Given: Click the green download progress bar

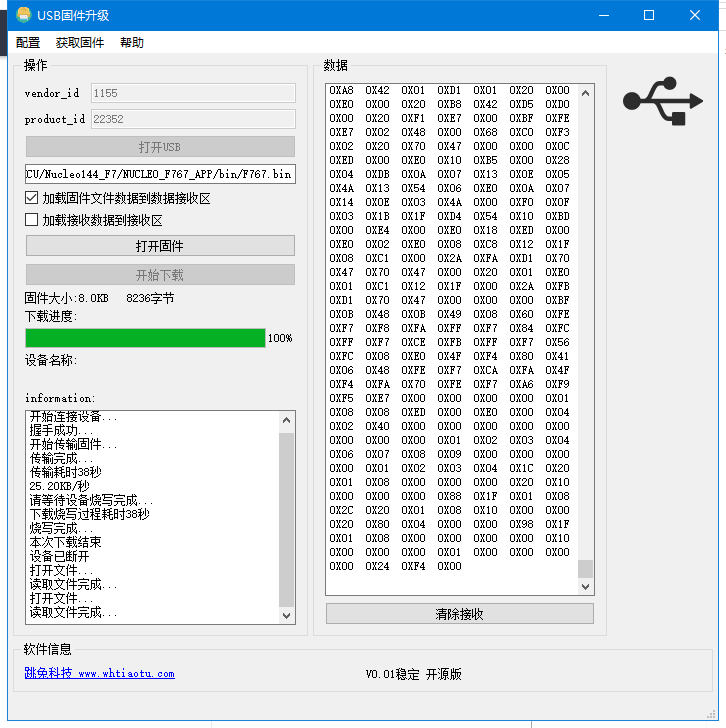Looking at the screenshot, I should coord(145,338).
